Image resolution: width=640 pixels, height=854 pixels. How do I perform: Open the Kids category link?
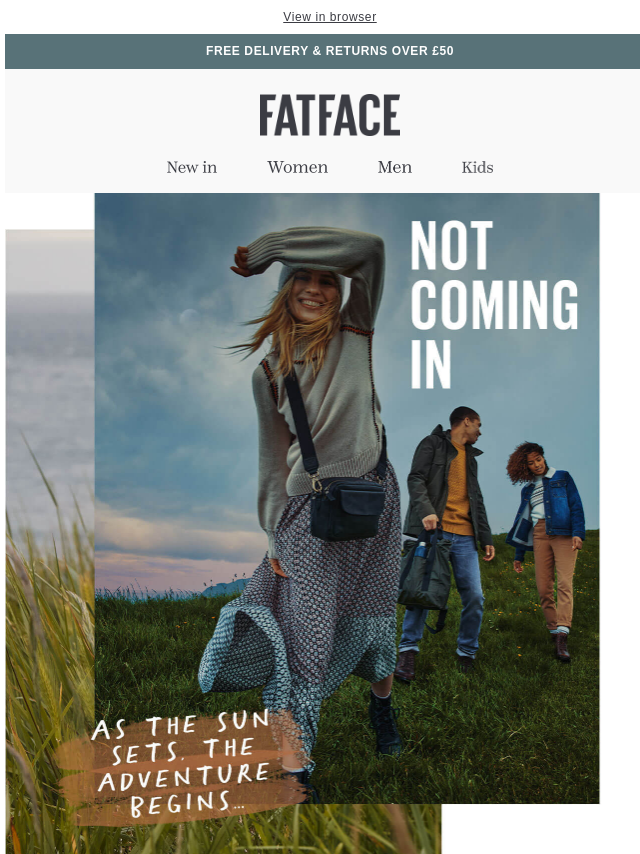click(478, 167)
